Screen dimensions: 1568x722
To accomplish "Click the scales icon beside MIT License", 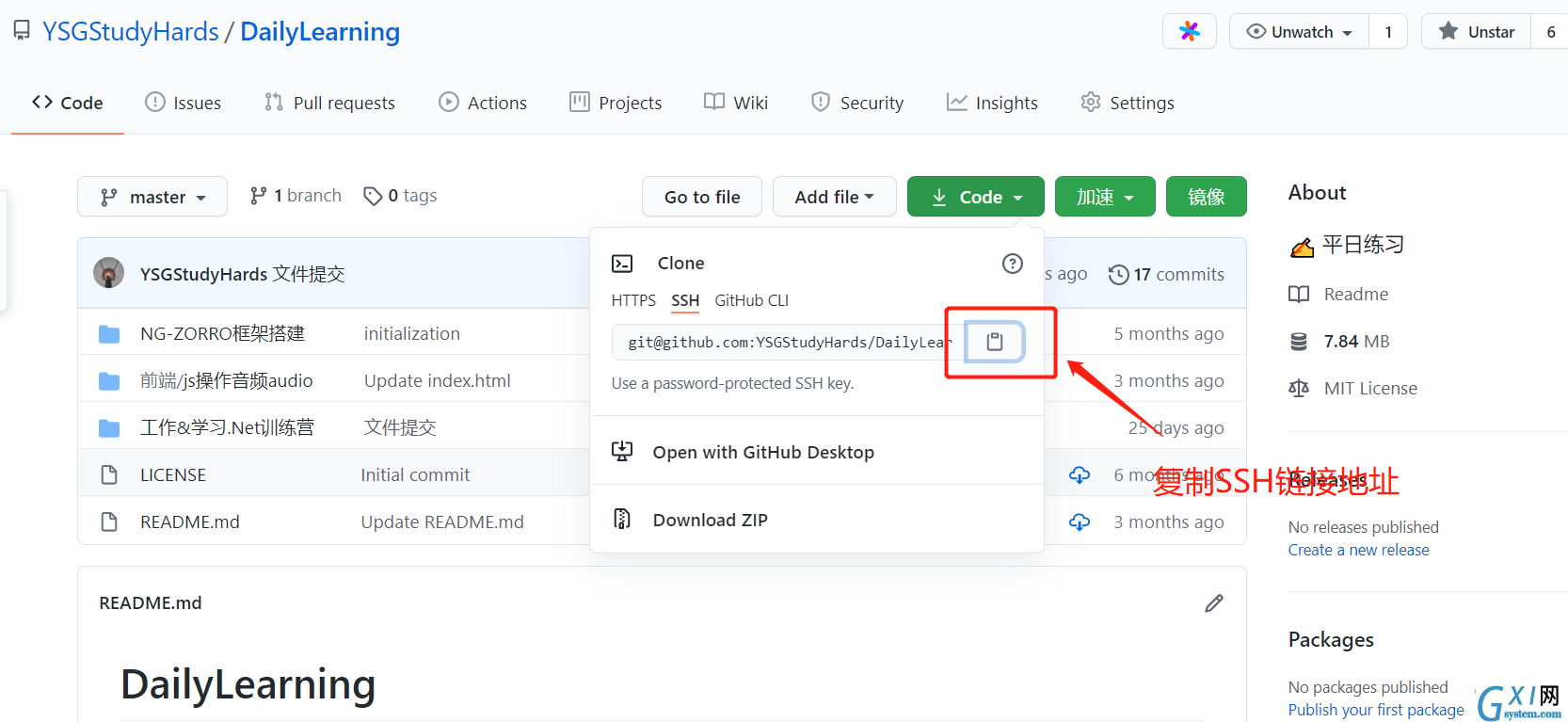I will [1299, 388].
